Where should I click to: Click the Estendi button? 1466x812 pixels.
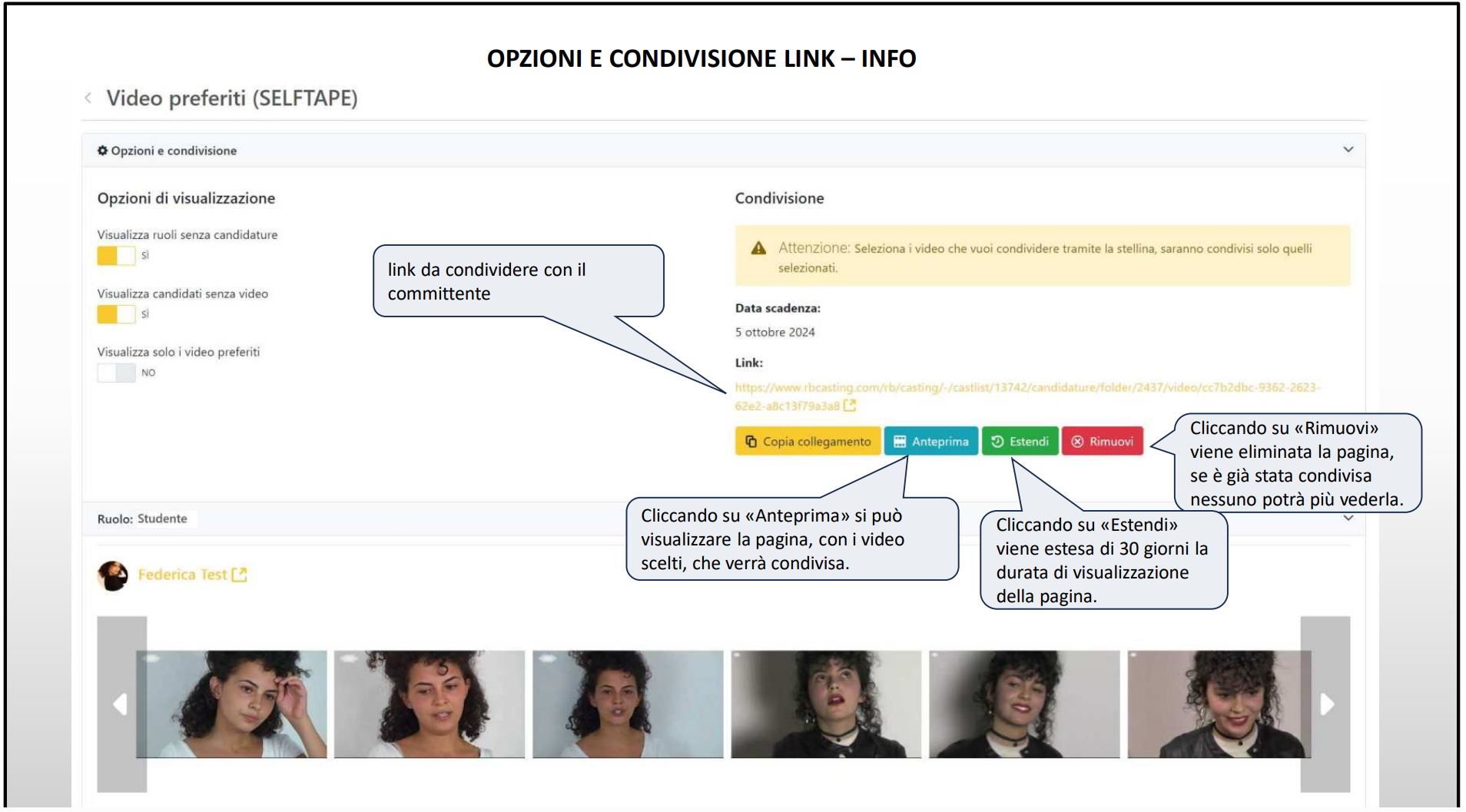1020,442
